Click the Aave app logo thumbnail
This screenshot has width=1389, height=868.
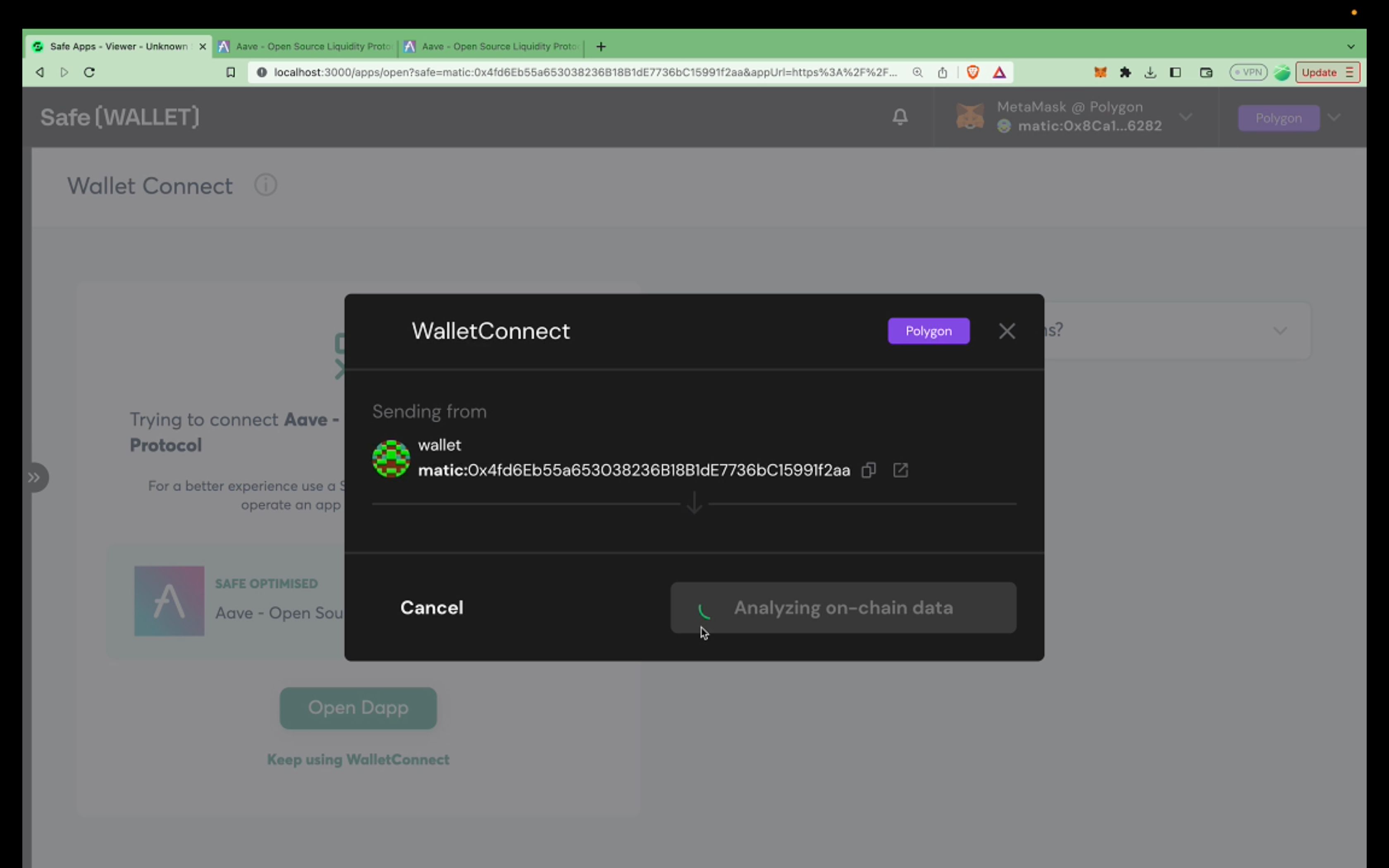(x=169, y=601)
